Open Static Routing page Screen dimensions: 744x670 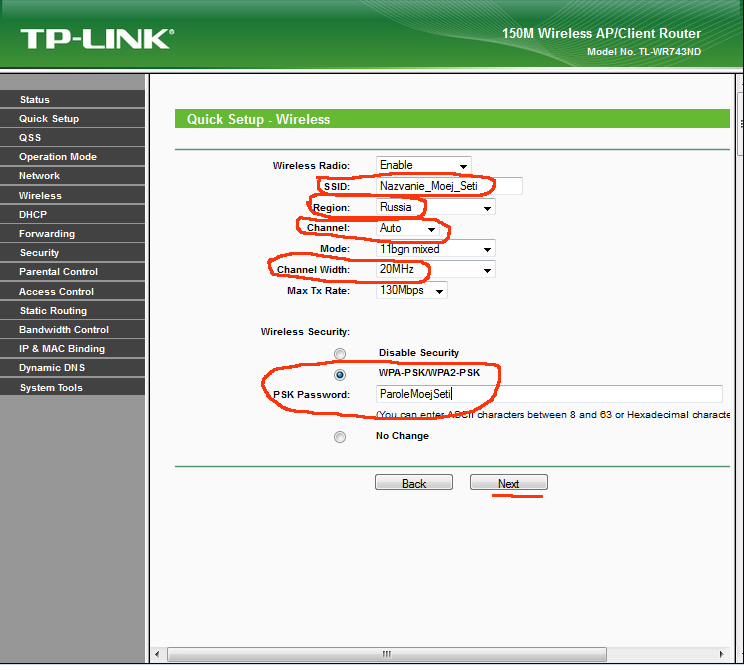coord(73,310)
